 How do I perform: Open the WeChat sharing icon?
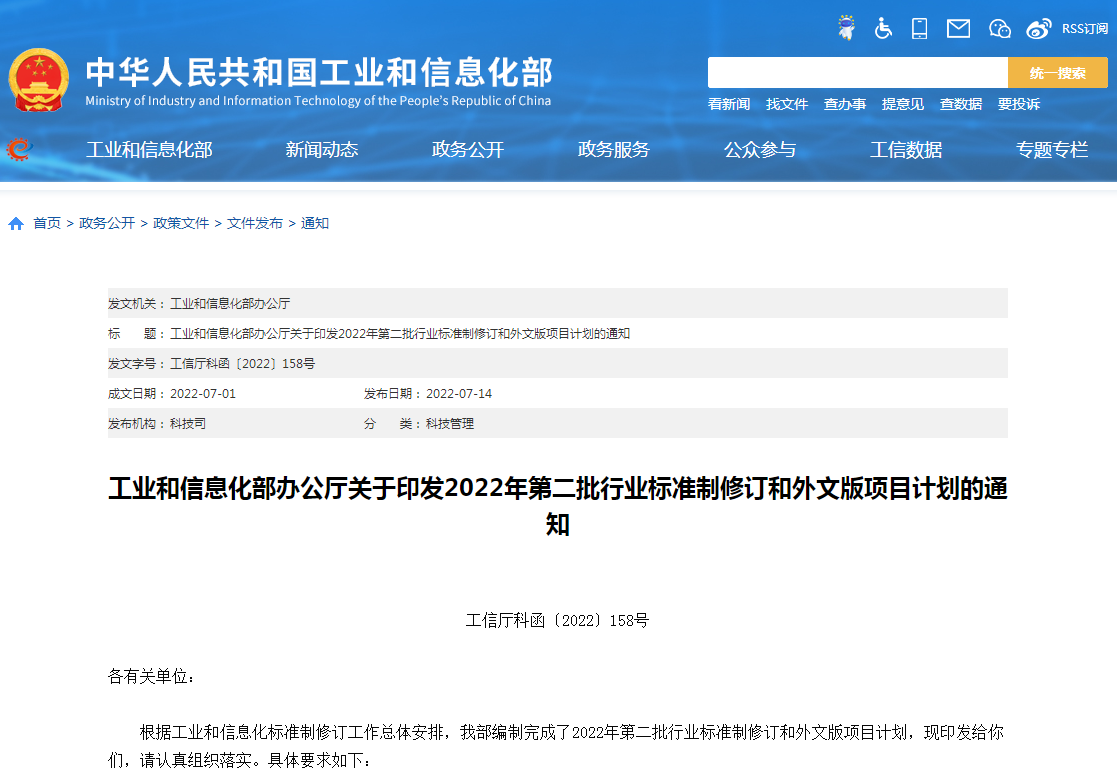tap(999, 29)
